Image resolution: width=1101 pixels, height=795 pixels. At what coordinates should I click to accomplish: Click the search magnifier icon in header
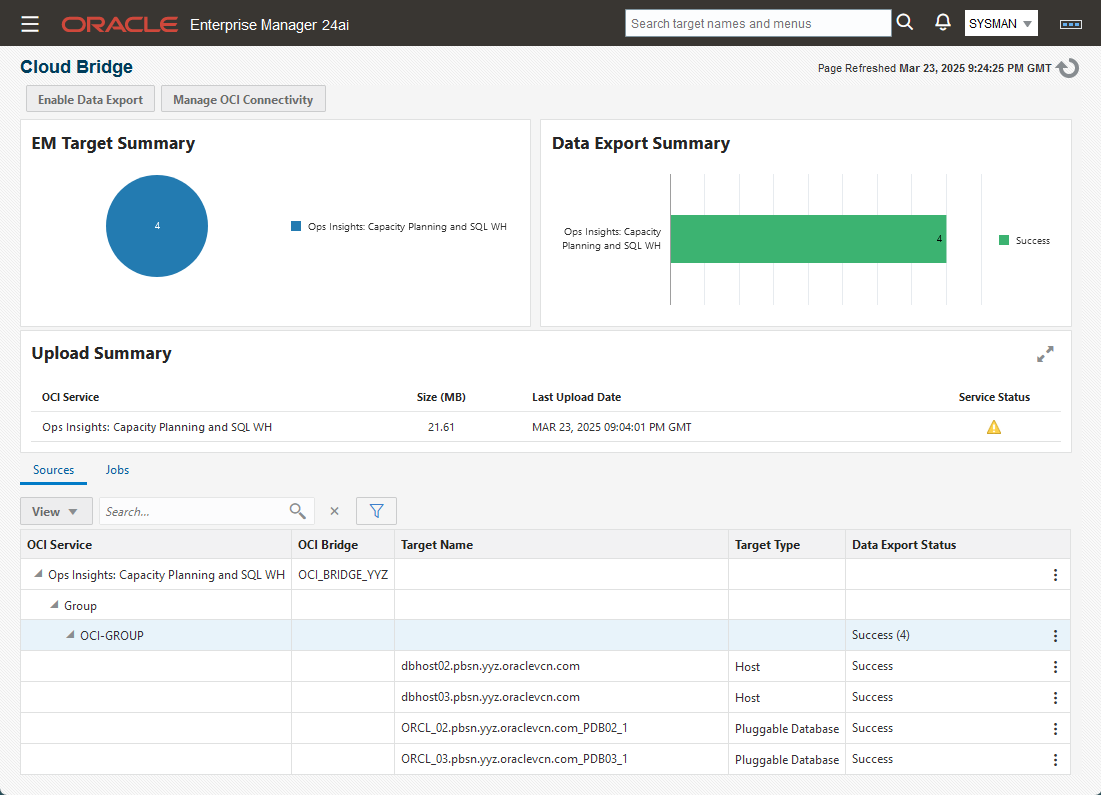905,23
